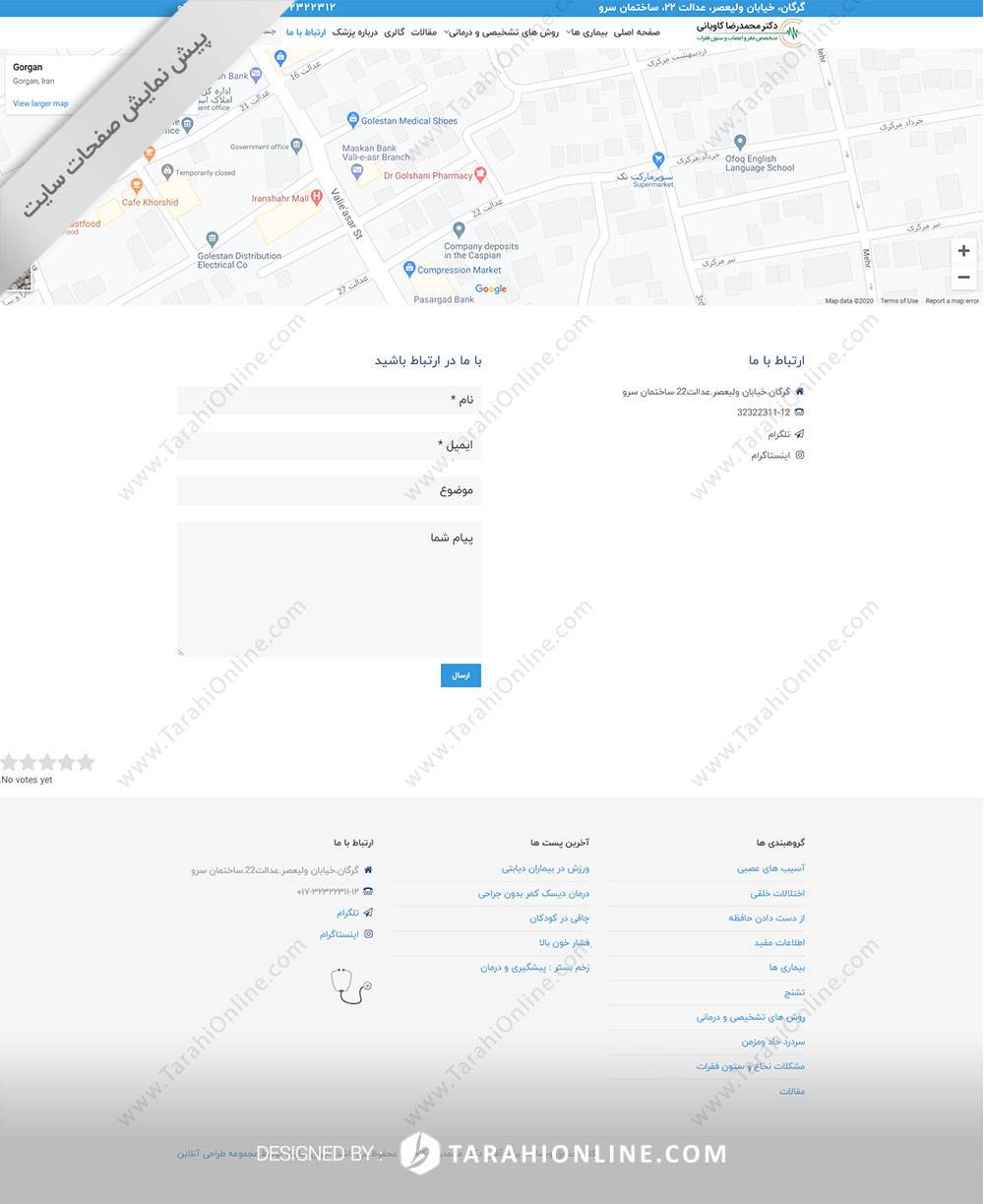Open the مقالات page from the navbar
The image size is (984, 1204).
[424, 32]
